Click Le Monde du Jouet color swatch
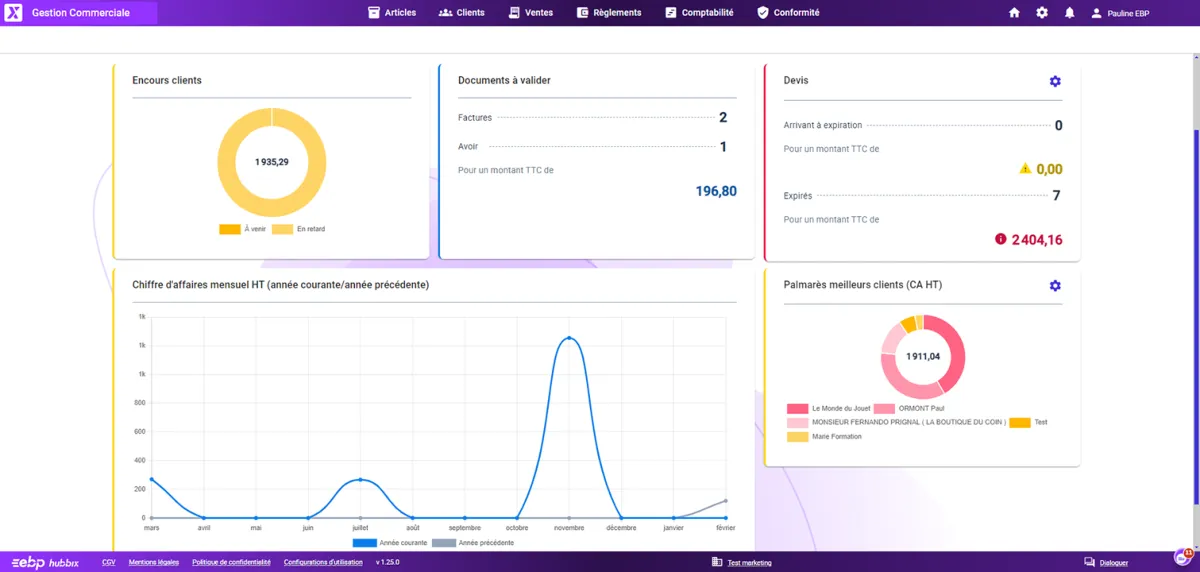This screenshot has width=1200, height=572. 797,408
